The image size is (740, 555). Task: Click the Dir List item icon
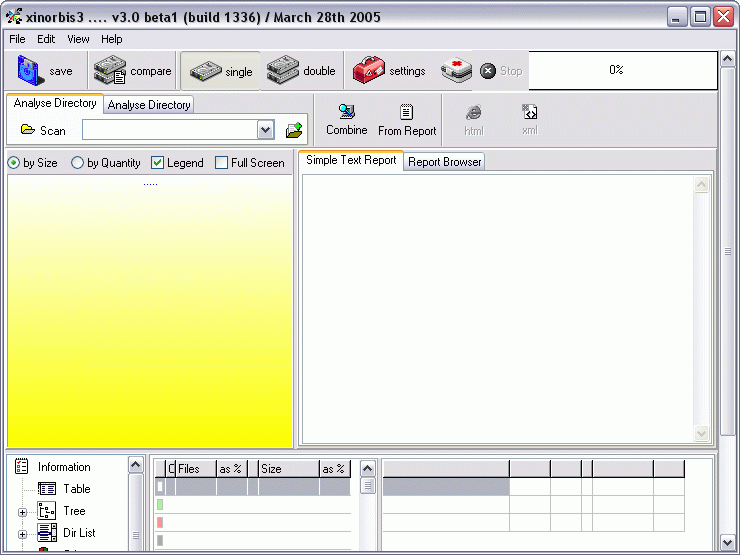click(47, 533)
